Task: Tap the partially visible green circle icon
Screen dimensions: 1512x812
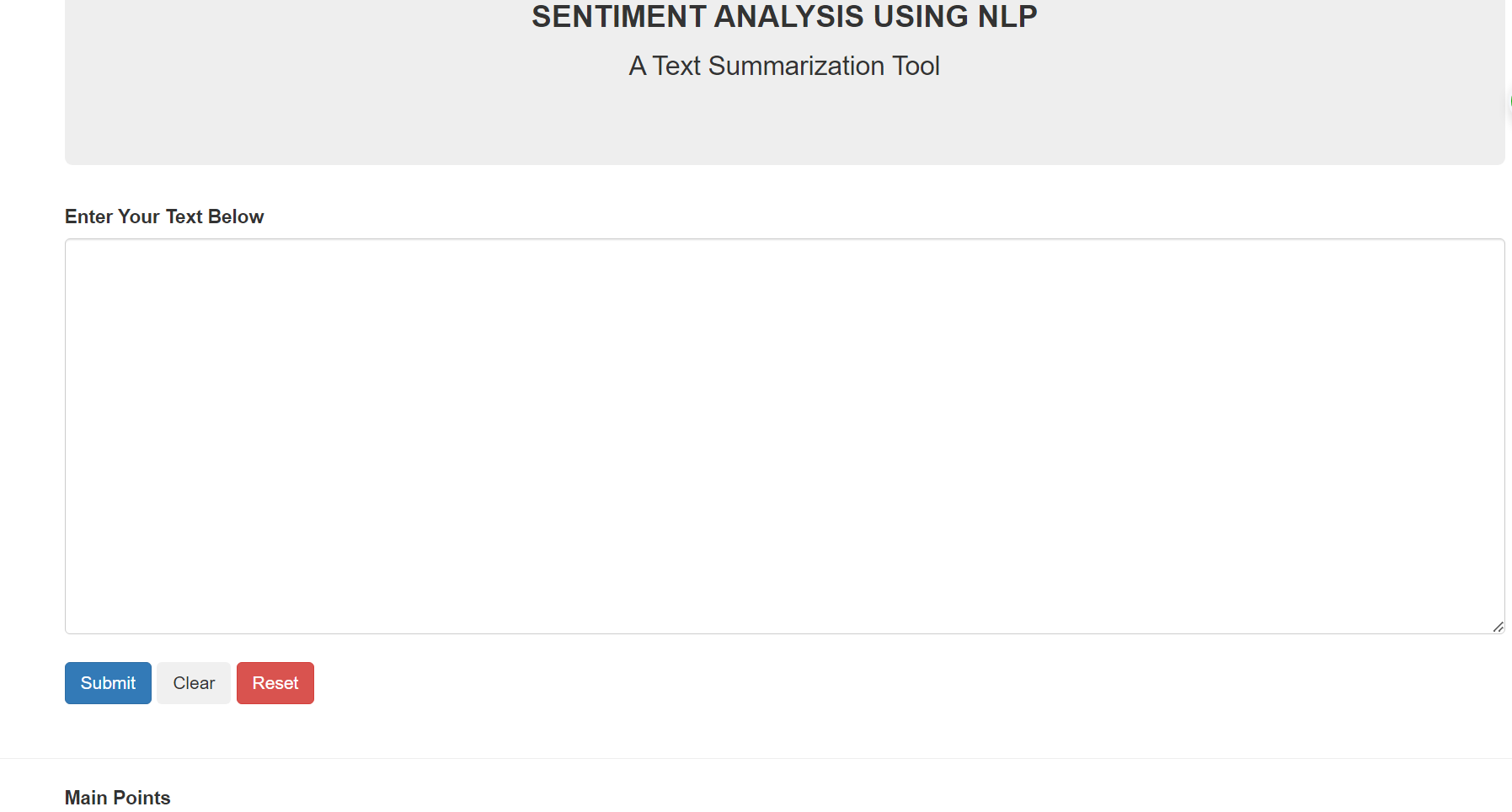Action: point(1509,101)
